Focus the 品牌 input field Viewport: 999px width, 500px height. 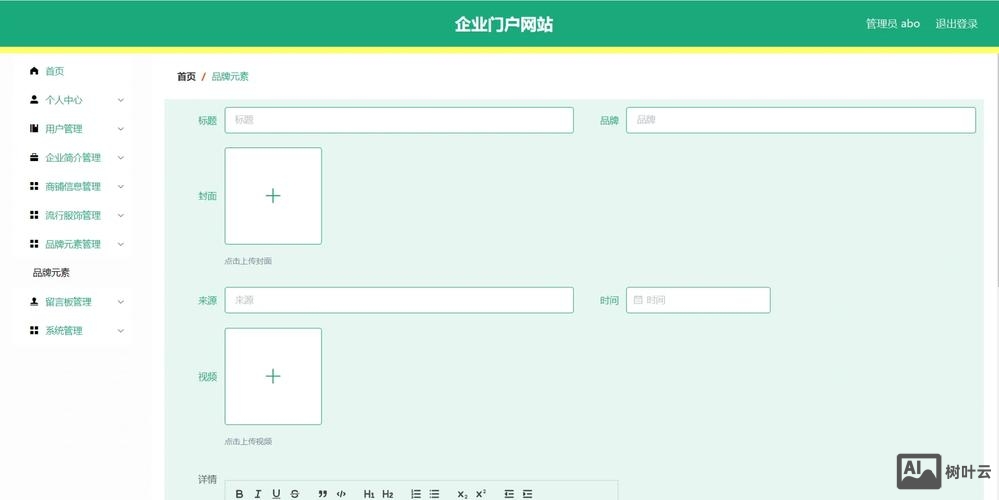[x=801, y=120]
